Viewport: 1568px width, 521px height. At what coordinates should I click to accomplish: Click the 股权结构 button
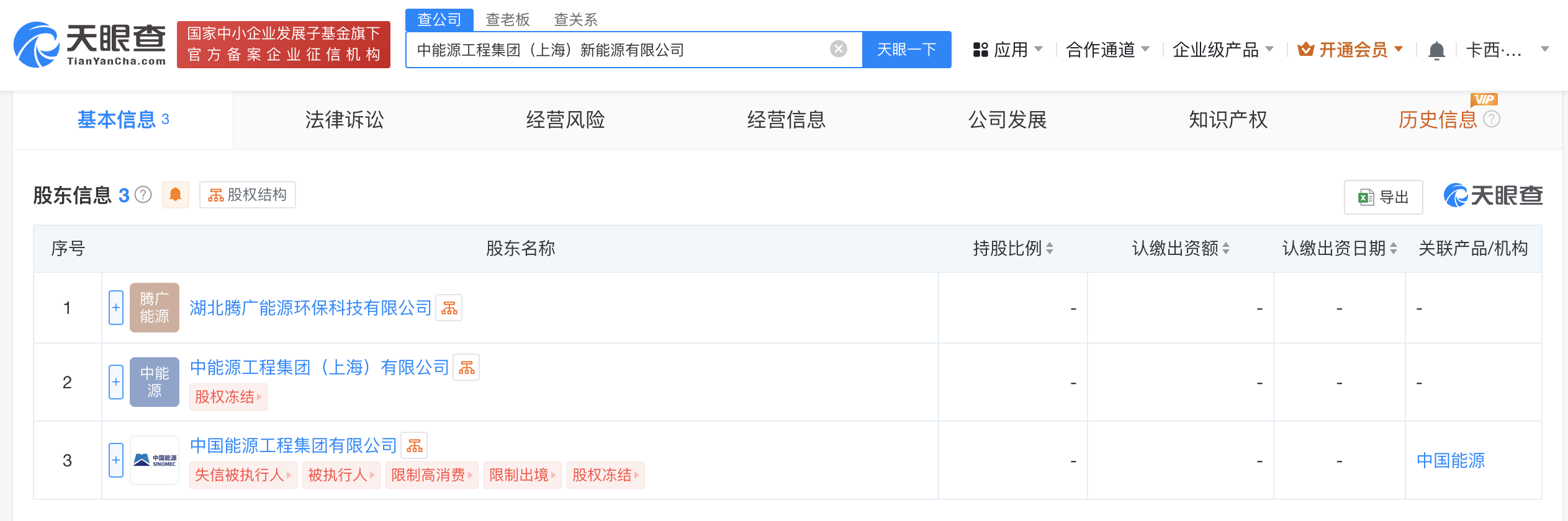tap(248, 195)
